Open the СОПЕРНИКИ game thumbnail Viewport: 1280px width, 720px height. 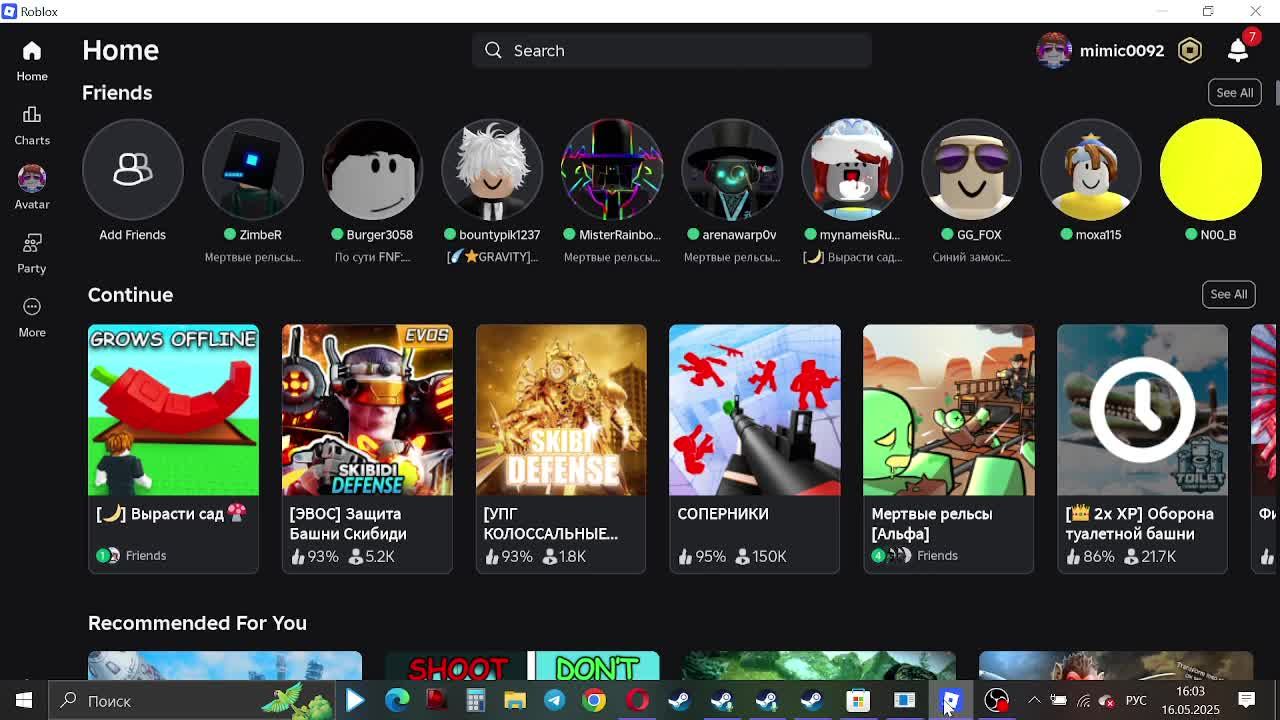point(755,410)
